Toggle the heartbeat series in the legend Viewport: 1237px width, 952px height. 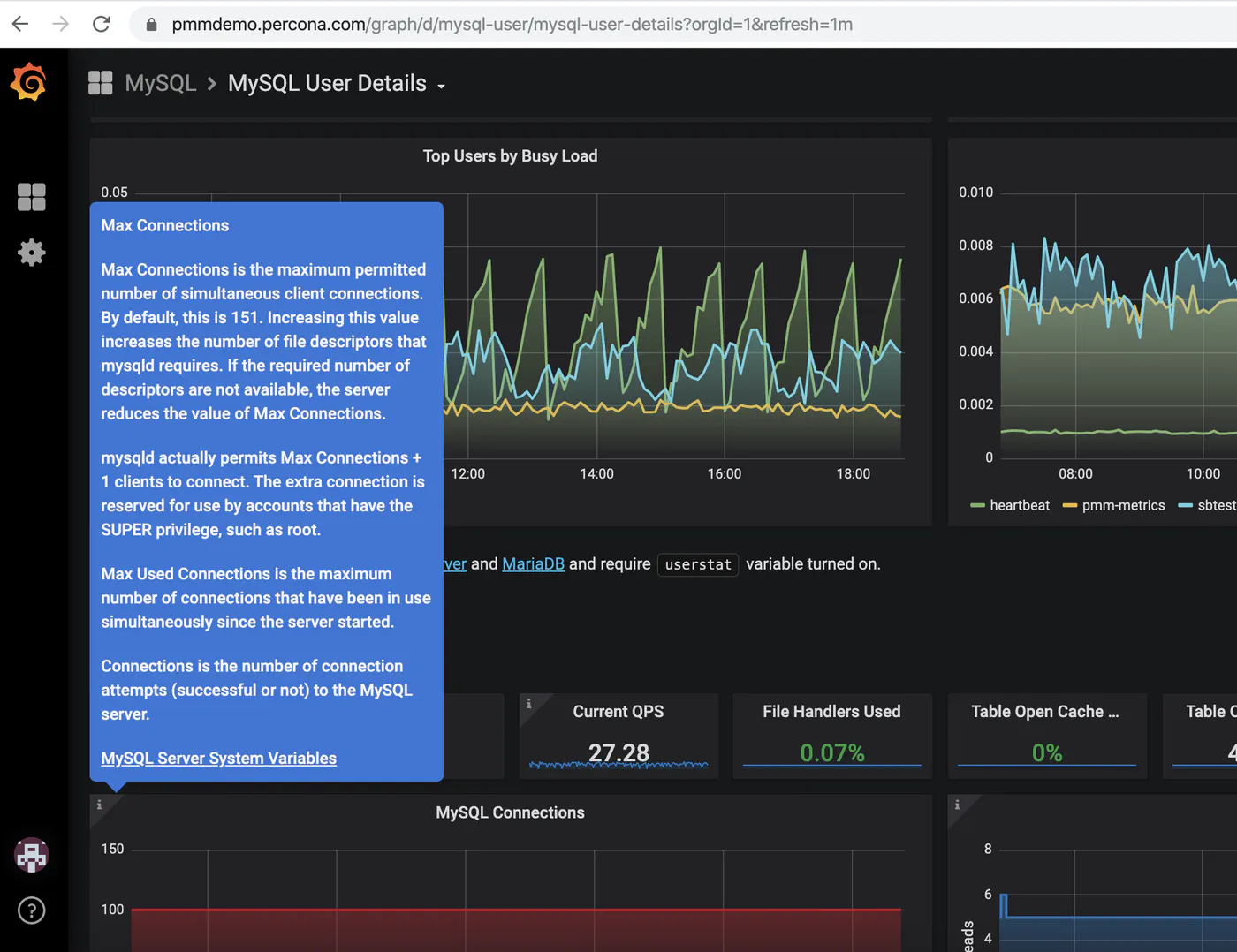point(1020,505)
